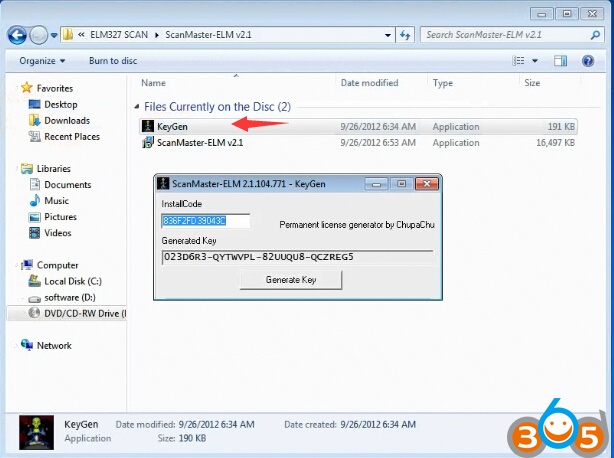Image resolution: width=614 pixels, height=458 pixels.
Task: Open the Videos library
Action: [x=58, y=233]
